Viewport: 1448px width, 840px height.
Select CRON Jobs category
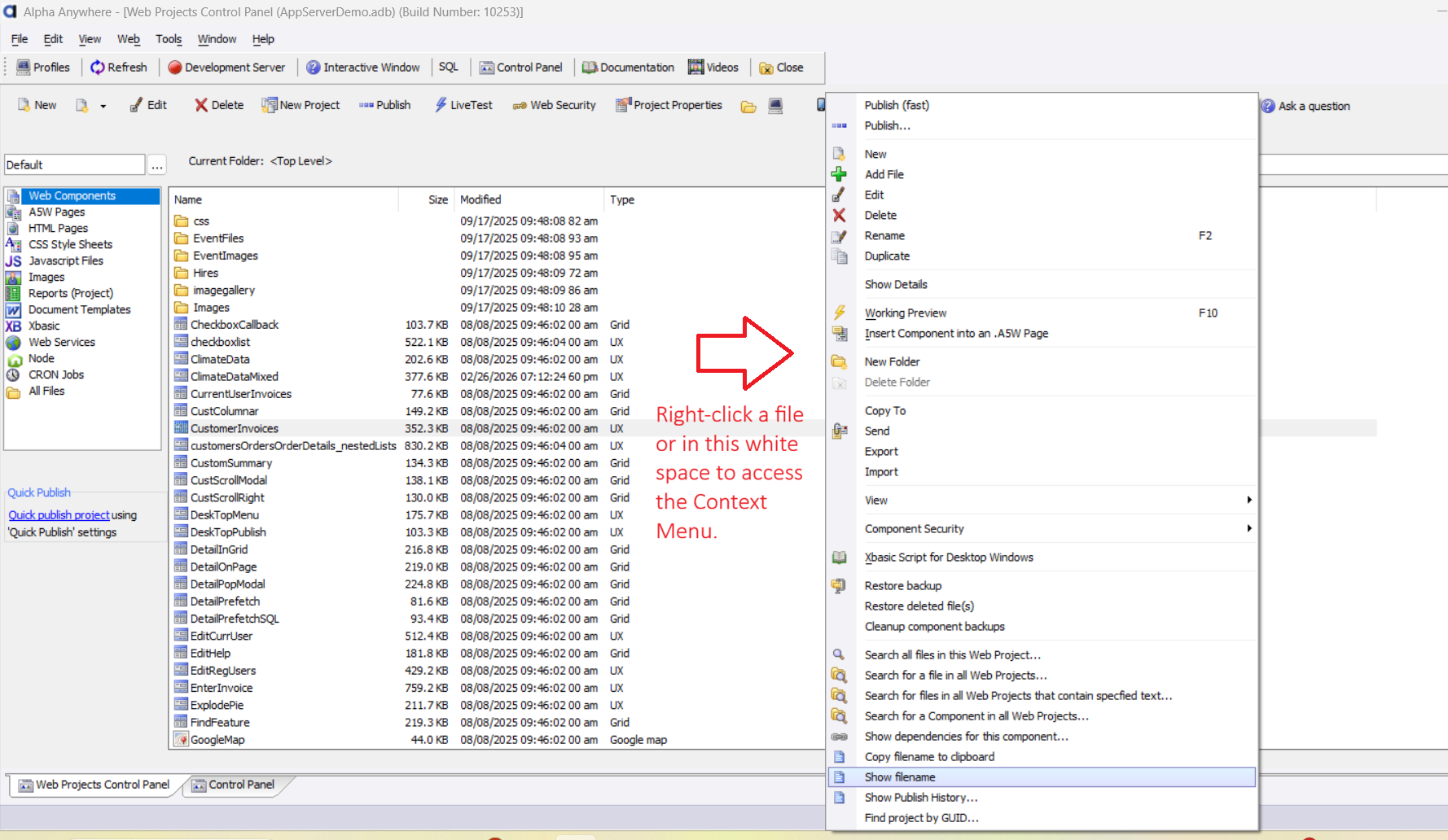(x=56, y=375)
